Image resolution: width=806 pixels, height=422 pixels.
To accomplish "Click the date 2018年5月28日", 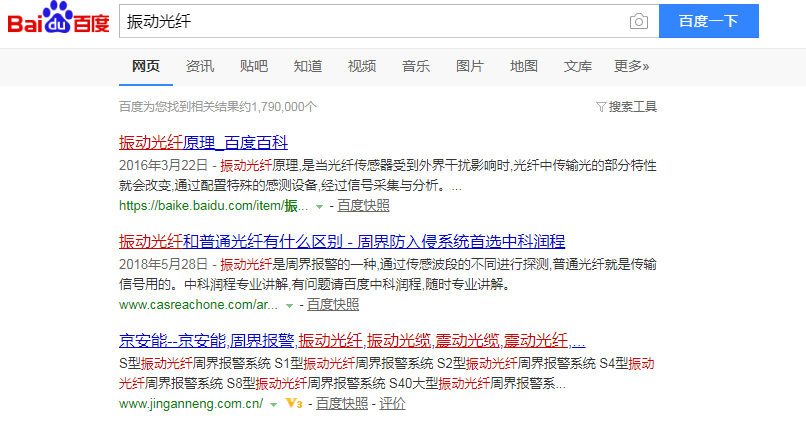I will point(163,265).
